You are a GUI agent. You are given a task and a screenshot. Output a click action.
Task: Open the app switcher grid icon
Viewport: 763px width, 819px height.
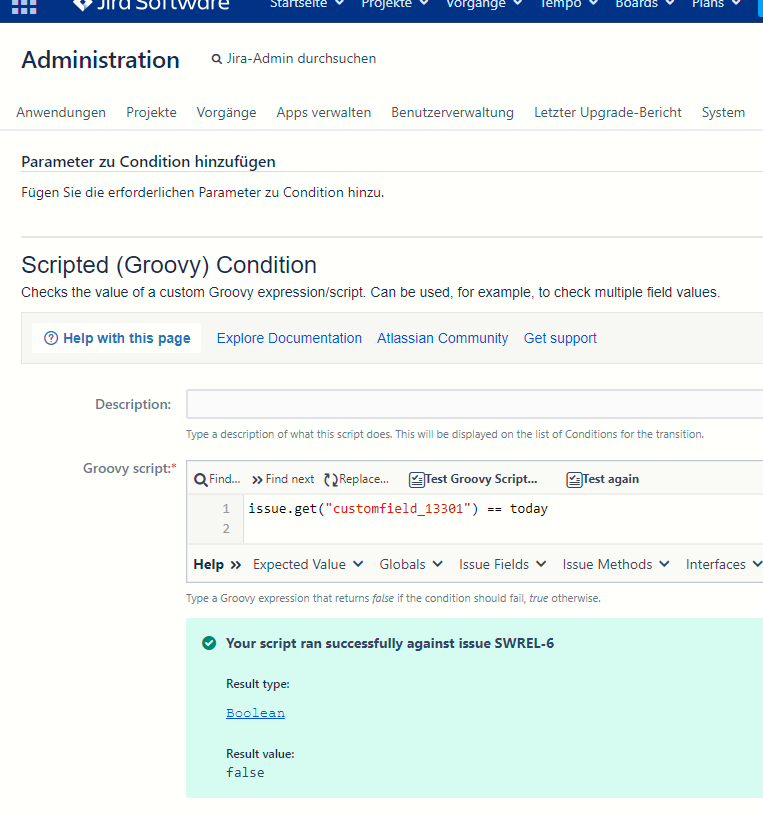[24, 6]
